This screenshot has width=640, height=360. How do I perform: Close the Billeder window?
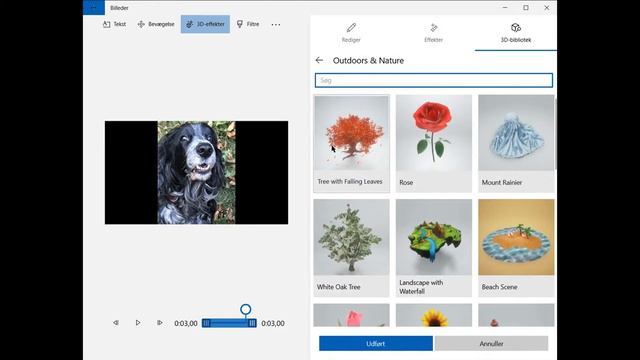click(x=547, y=8)
